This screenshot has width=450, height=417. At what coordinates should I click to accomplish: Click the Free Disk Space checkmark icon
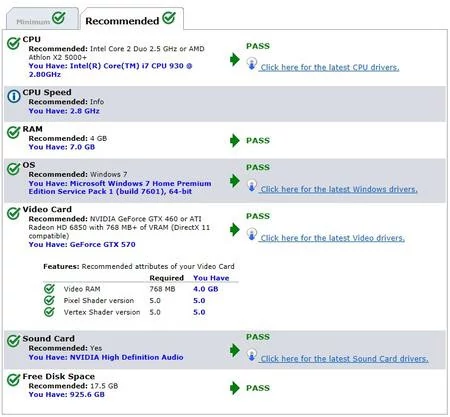click(14, 380)
